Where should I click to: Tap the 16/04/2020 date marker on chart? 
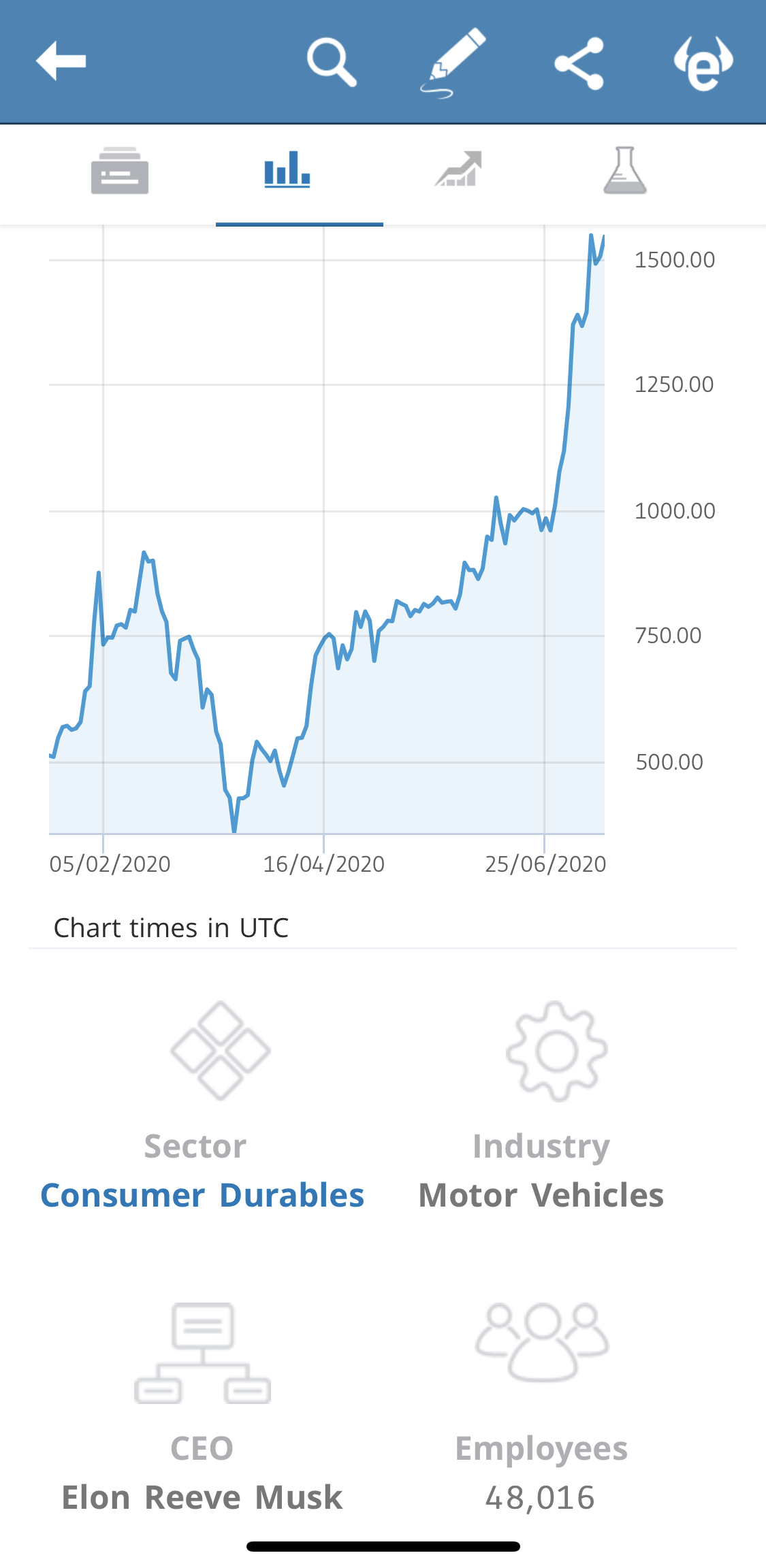click(x=324, y=864)
